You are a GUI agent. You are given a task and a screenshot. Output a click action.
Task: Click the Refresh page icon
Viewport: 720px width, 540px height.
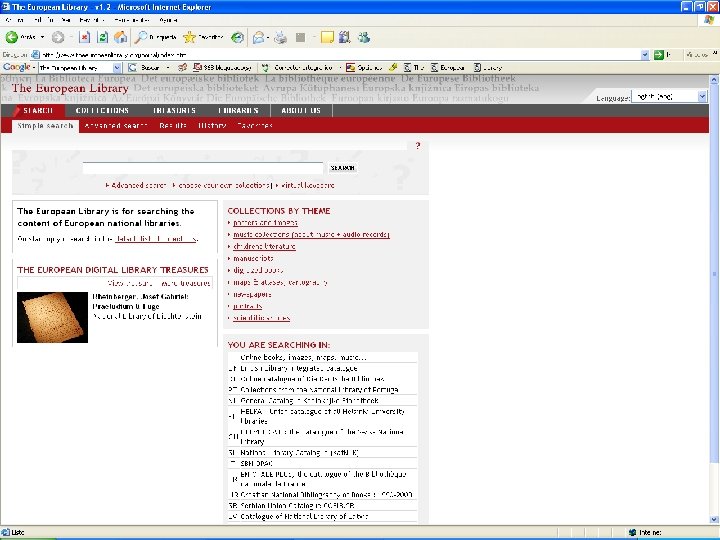pyautogui.click(x=103, y=37)
